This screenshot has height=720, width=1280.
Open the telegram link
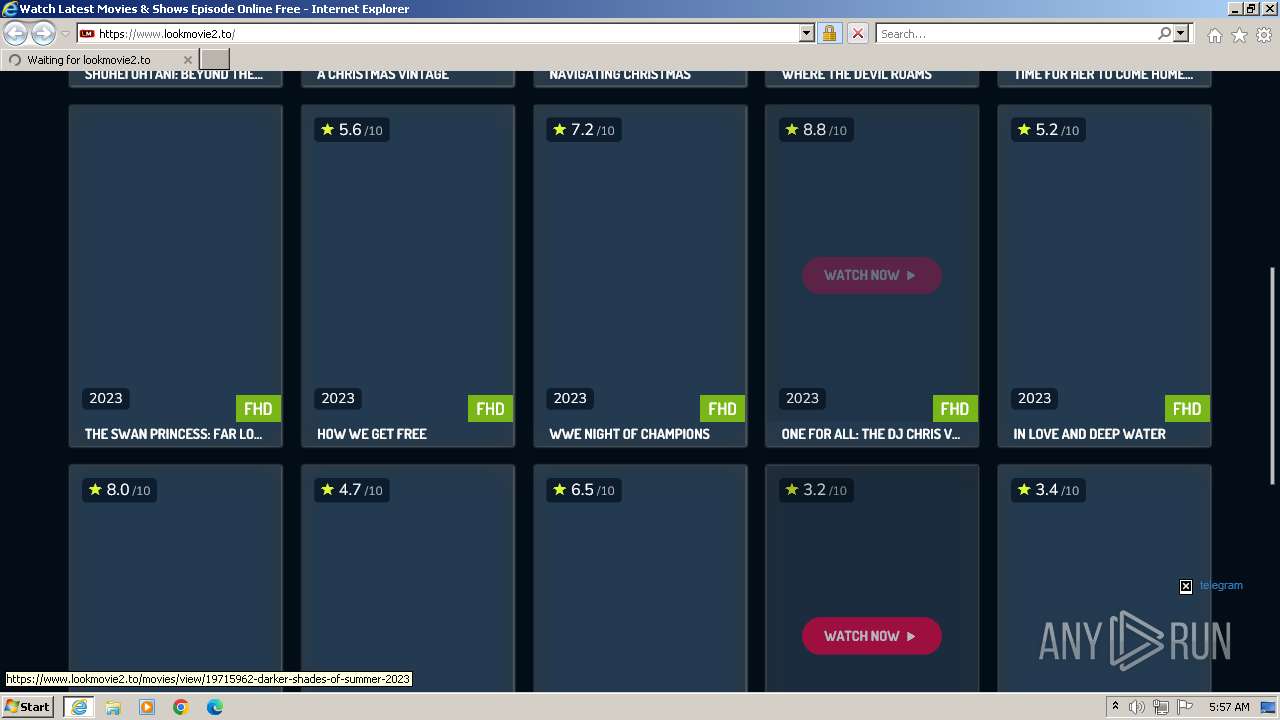coord(1221,585)
